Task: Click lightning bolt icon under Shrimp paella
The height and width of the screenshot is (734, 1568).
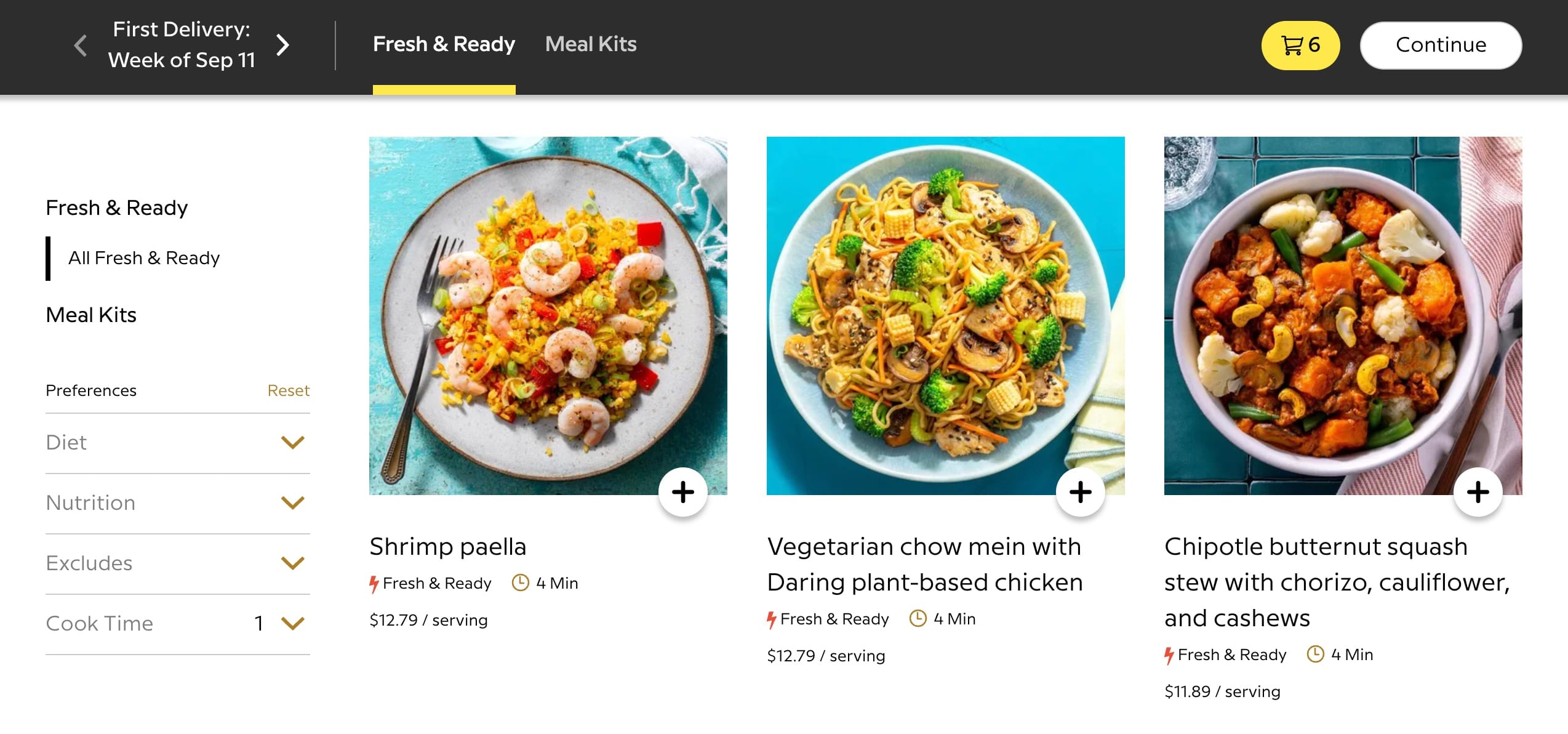Action: coord(374,584)
